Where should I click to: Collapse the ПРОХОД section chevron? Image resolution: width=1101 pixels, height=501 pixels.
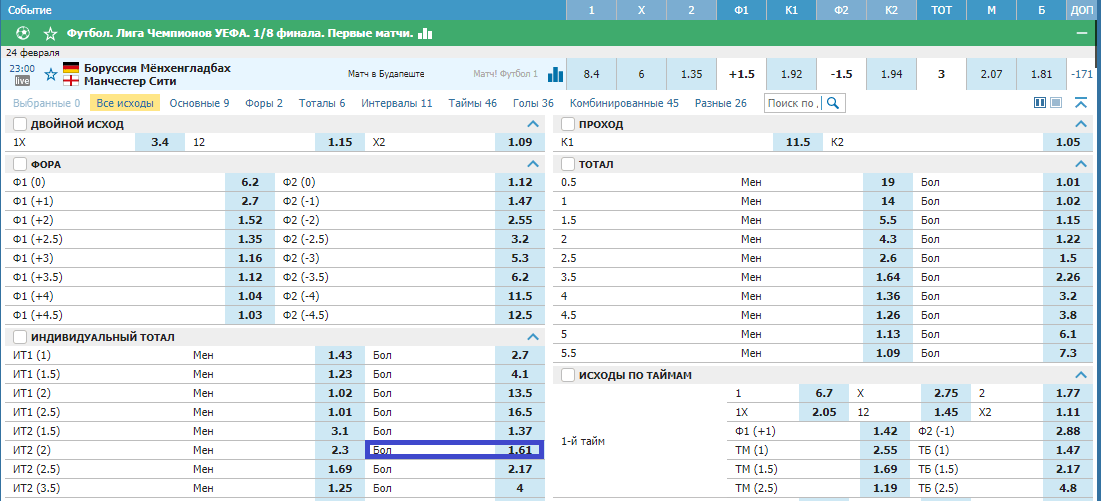(x=1081, y=124)
